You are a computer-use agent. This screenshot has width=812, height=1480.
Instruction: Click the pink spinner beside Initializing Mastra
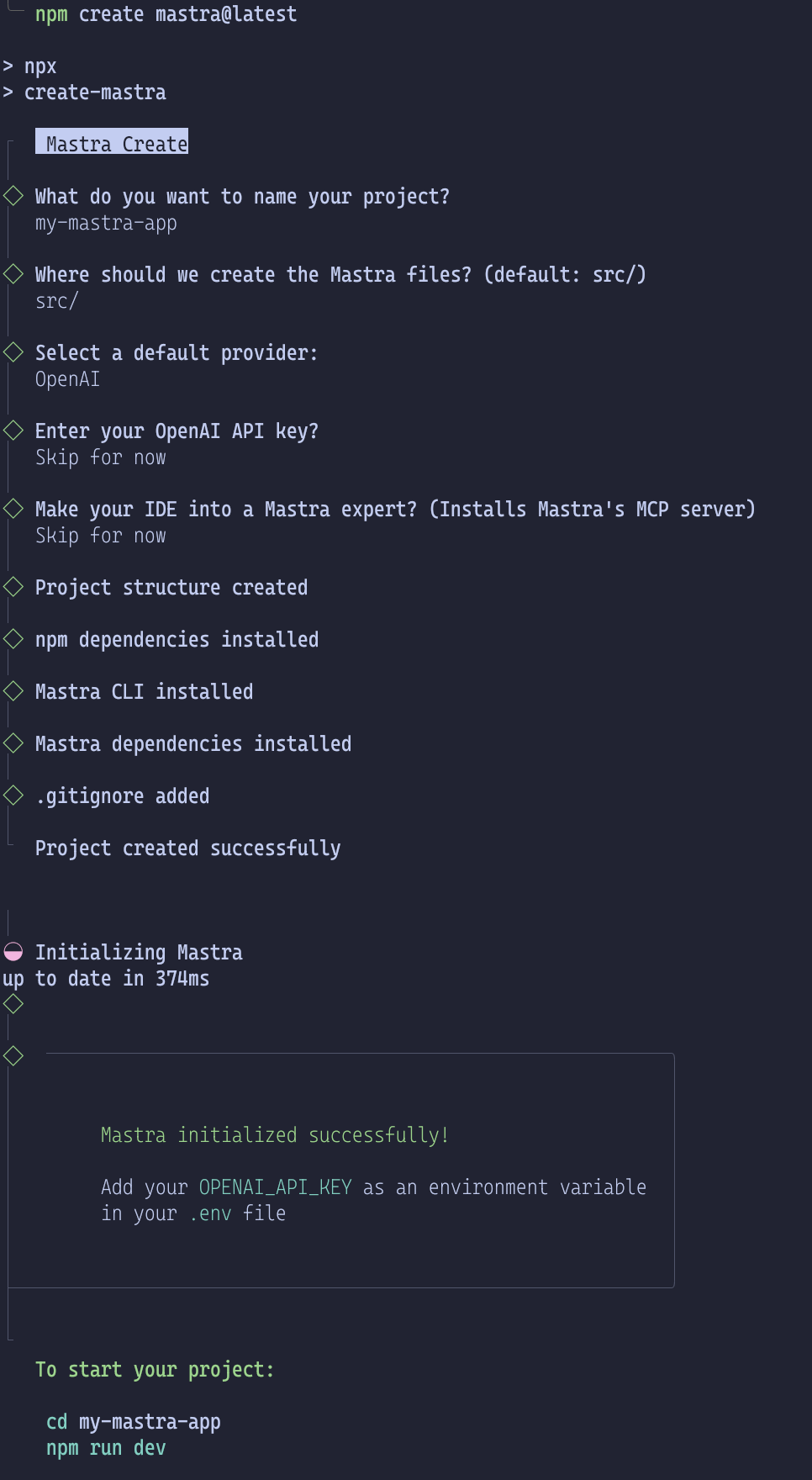tap(13, 952)
